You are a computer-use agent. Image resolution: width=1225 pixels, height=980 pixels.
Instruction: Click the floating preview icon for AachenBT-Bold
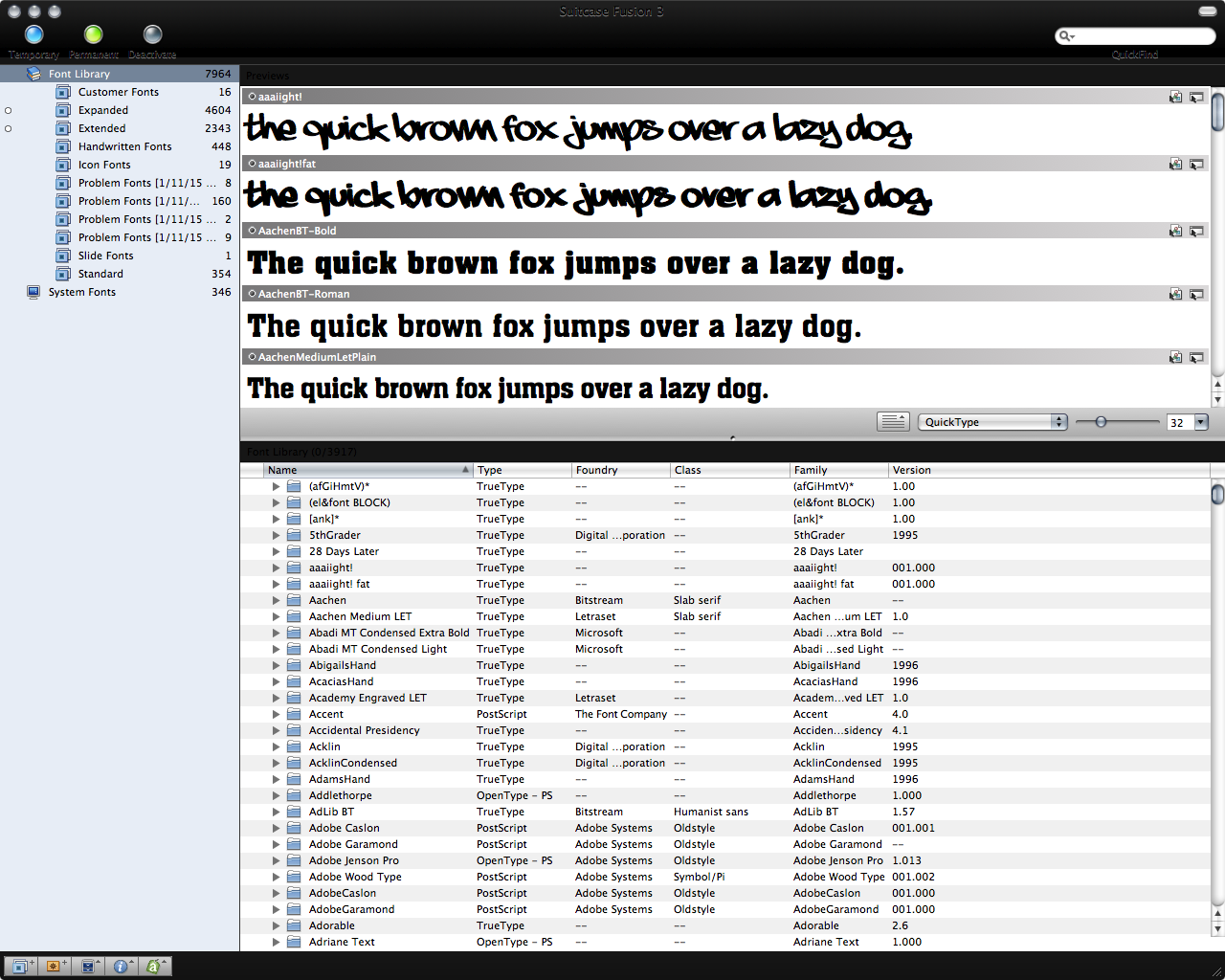click(1196, 231)
